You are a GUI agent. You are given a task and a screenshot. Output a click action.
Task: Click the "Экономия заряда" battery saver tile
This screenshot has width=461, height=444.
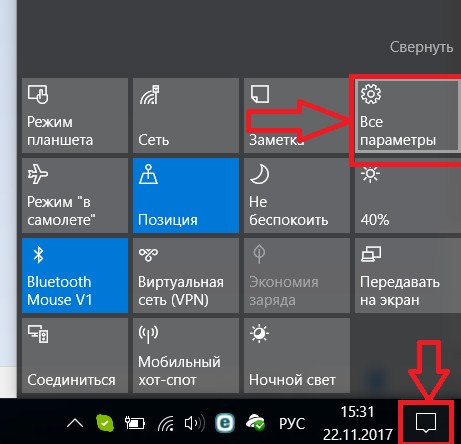297,276
